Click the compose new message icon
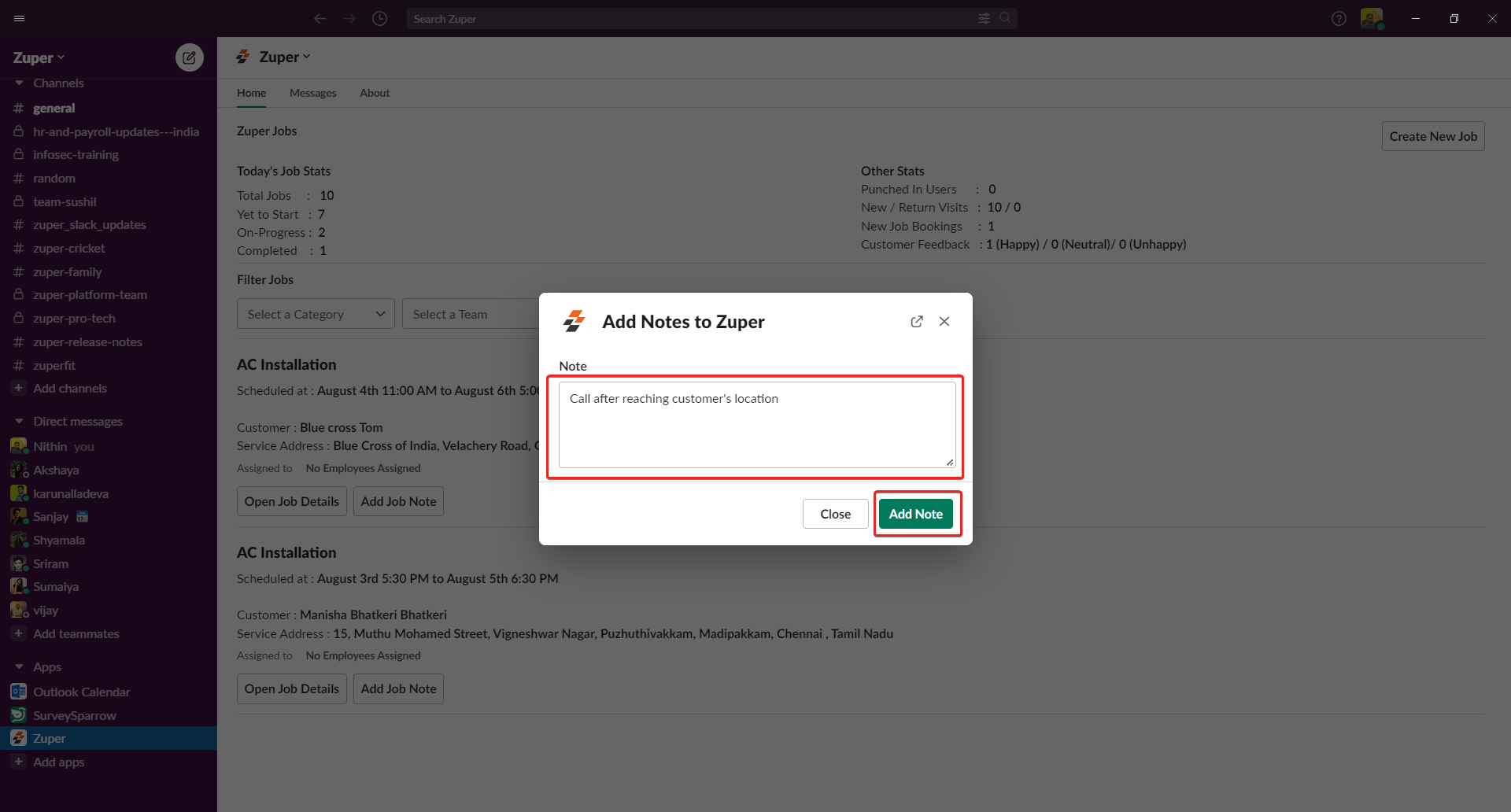 point(189,57)
